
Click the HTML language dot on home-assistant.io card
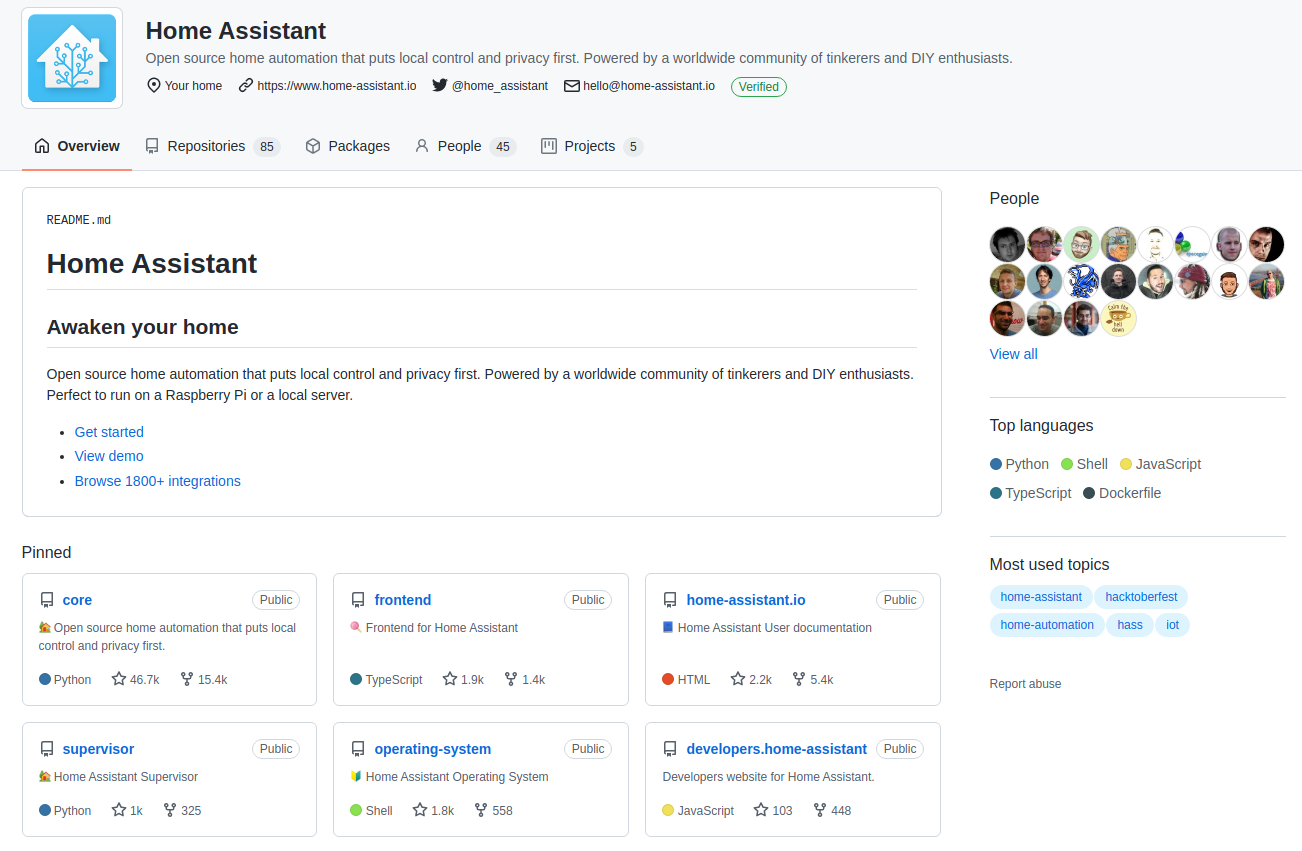pyautogui.click(x=668, y=679)
